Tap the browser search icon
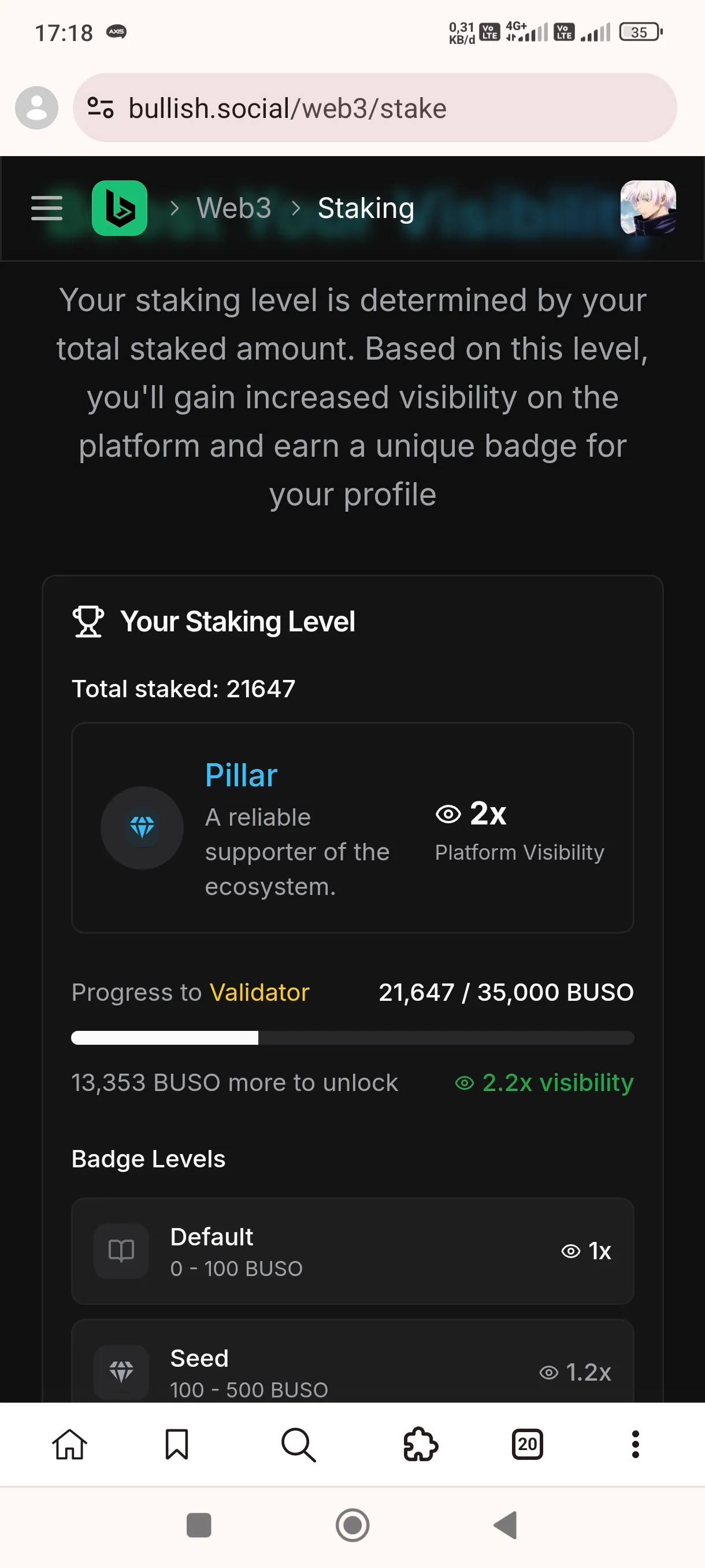 [298, 1444]
